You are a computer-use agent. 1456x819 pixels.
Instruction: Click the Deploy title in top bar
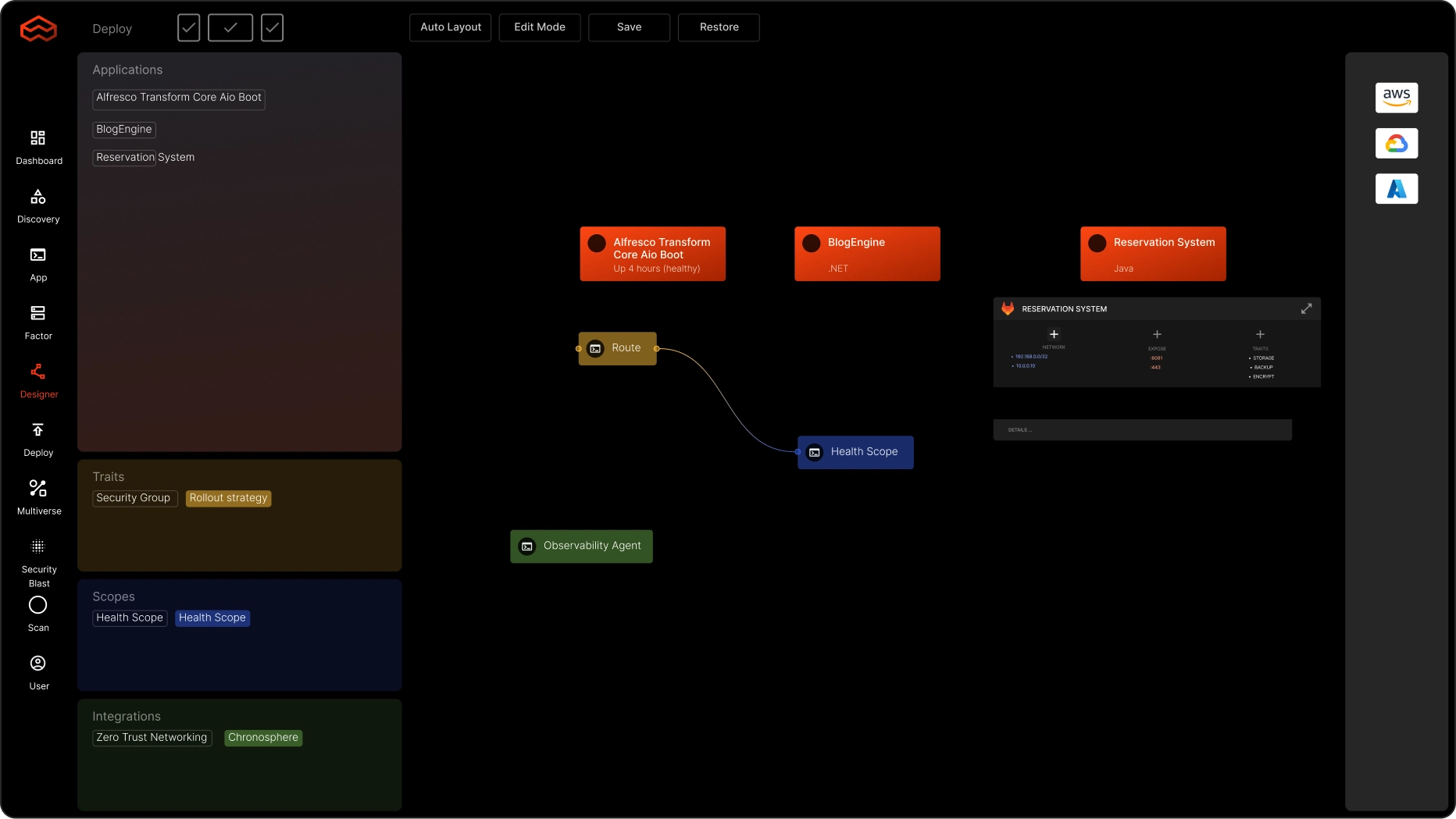click(112, 29)
